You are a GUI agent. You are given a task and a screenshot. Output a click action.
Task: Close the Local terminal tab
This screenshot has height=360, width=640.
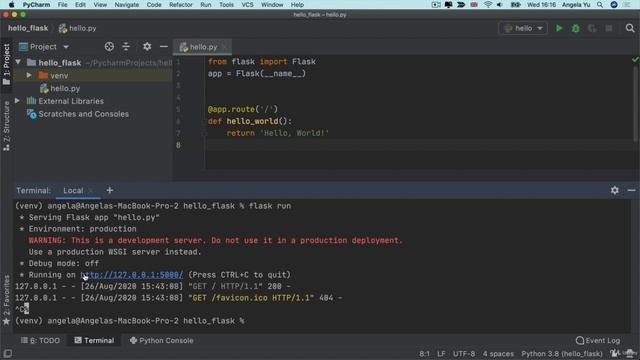(x=91, y=191)
